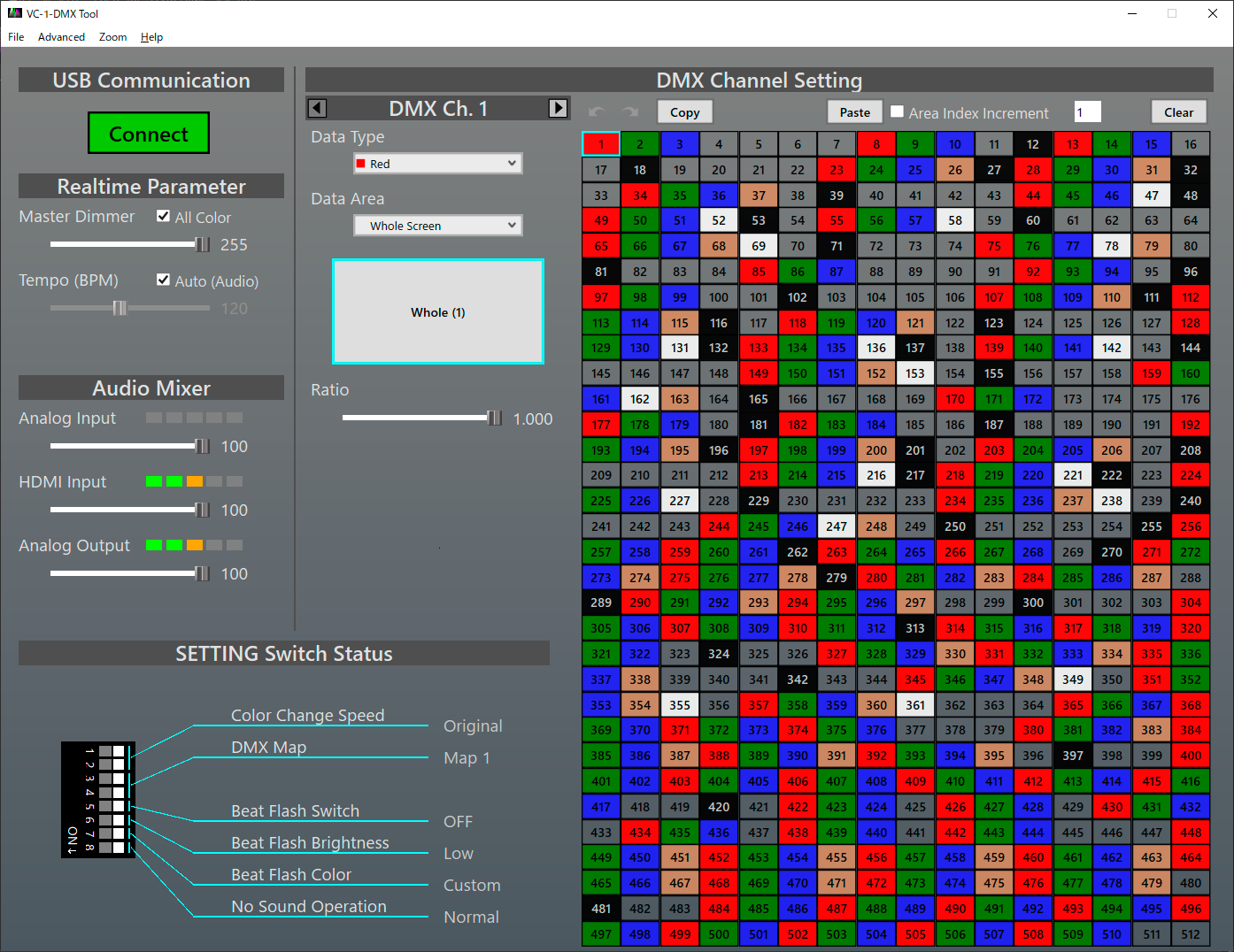Open the Advanced menu

coord(61,37)
